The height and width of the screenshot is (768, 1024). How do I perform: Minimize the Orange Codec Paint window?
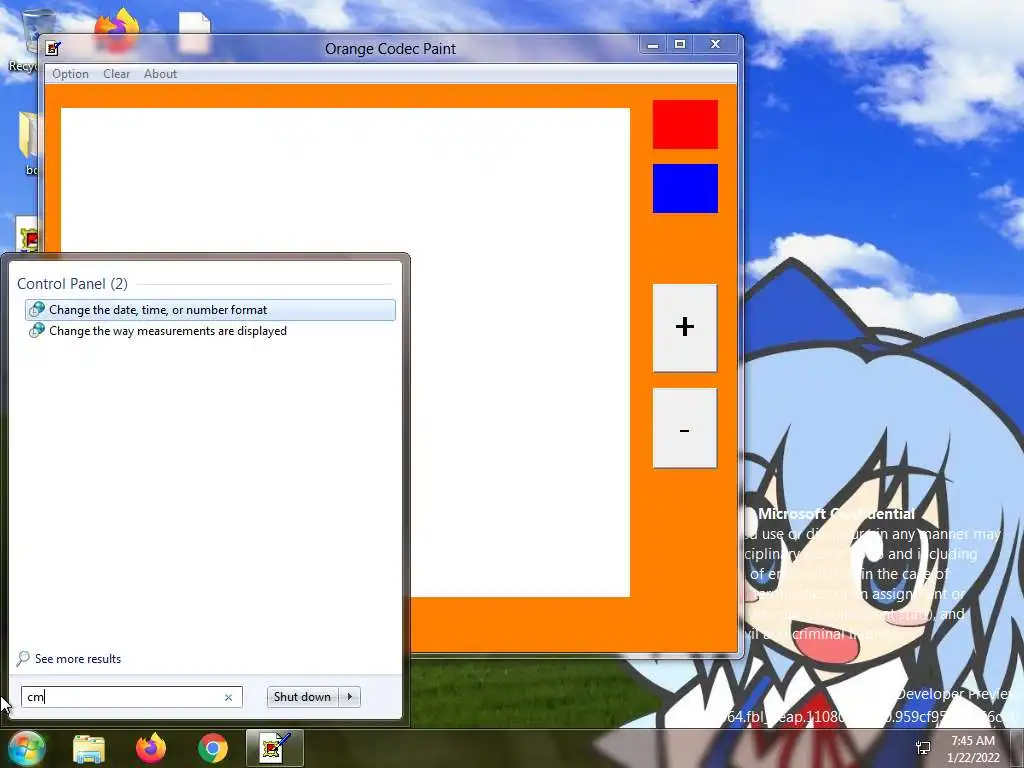pyautogui.click(x=652, y=44)
